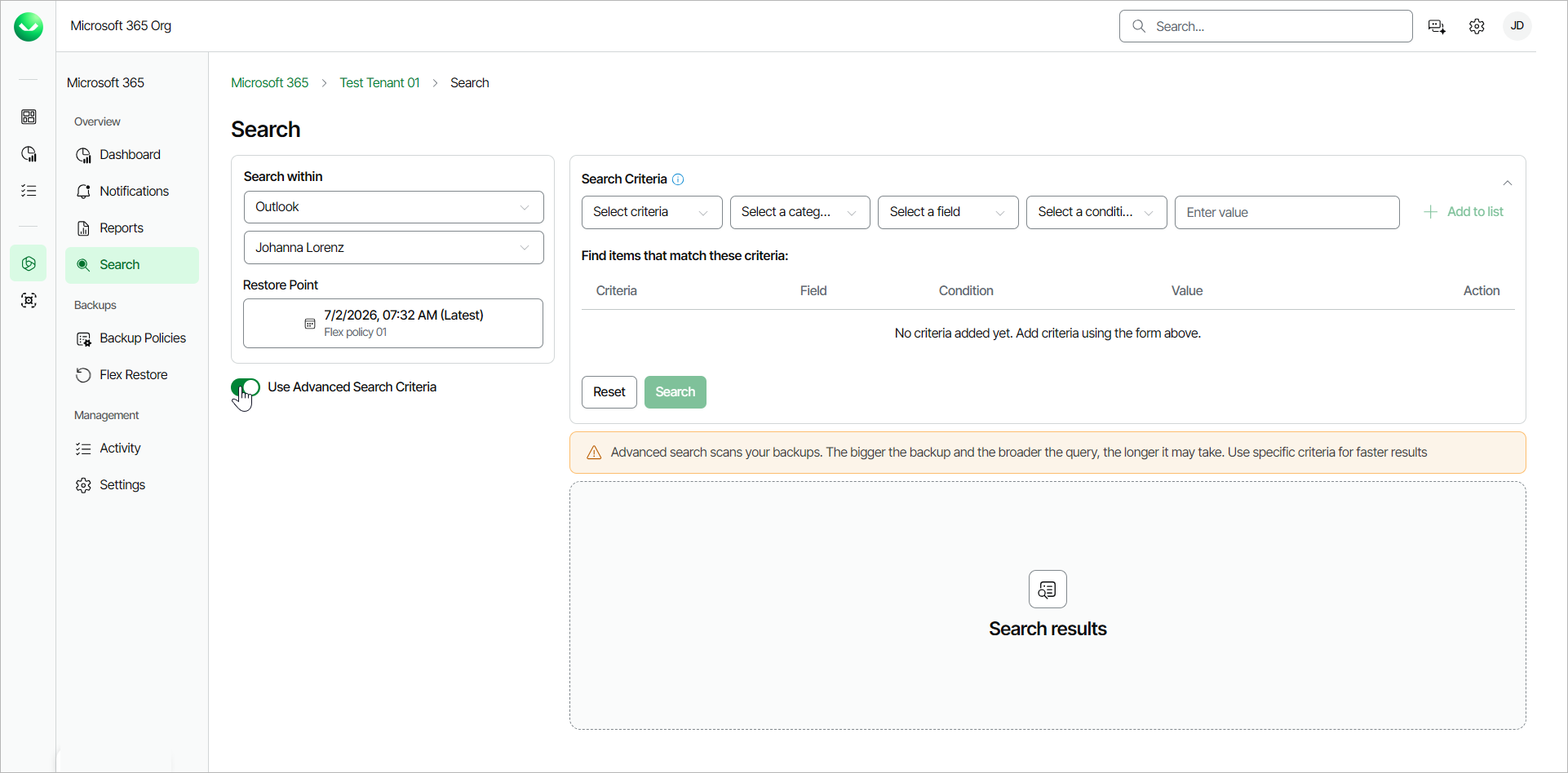
Task: Open the scan-frame icon in left rail
Action: pos(29,301)
